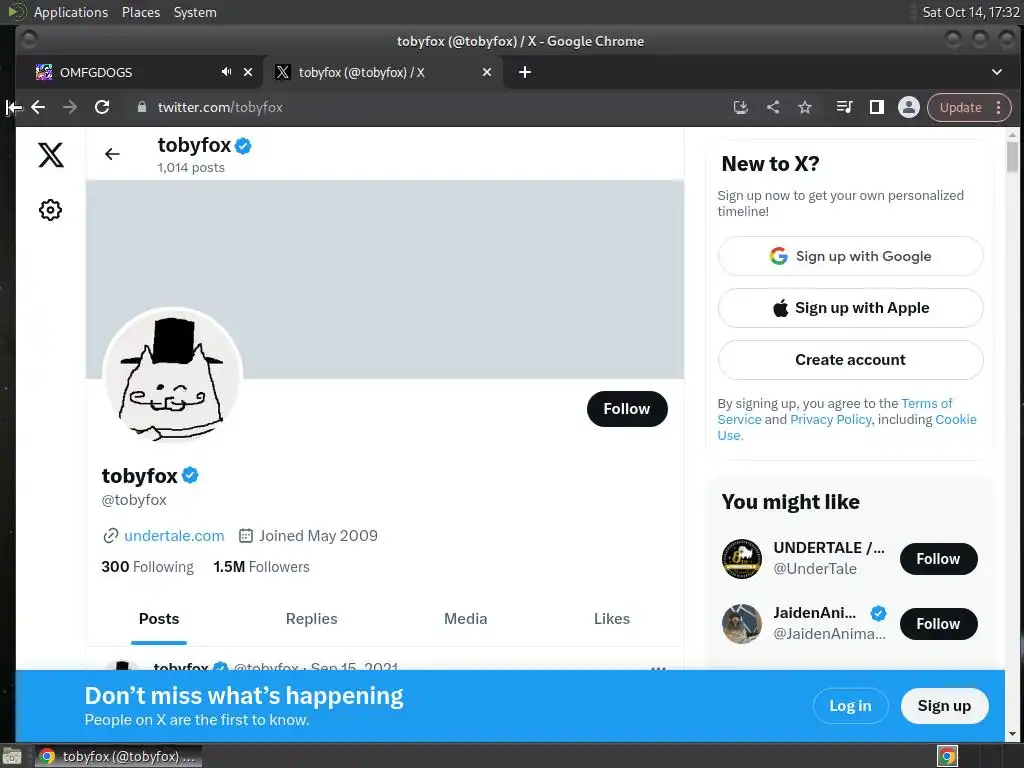Open the settings gear in X sidebar
The image size is (1024, 768).
coord(50,210)
